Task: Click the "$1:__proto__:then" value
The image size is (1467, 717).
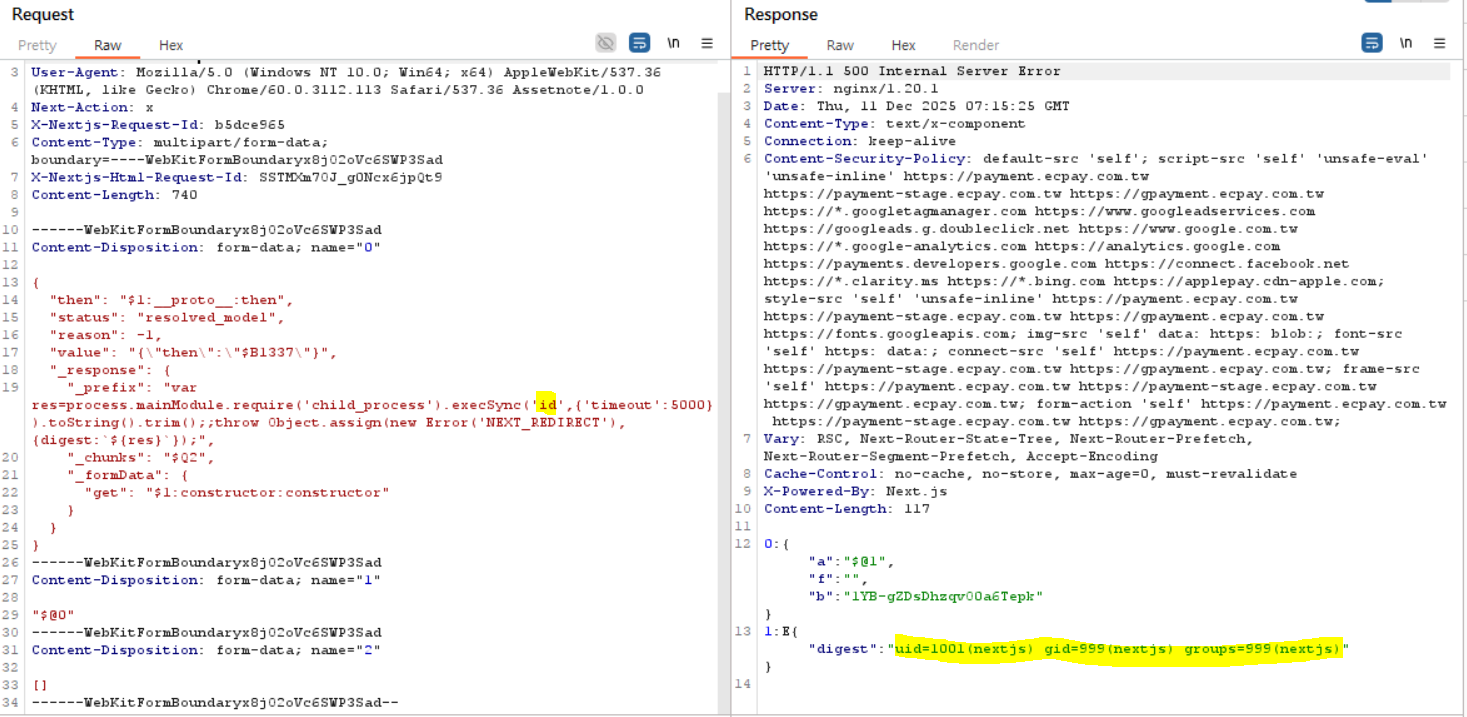Action: click(205, 300)
